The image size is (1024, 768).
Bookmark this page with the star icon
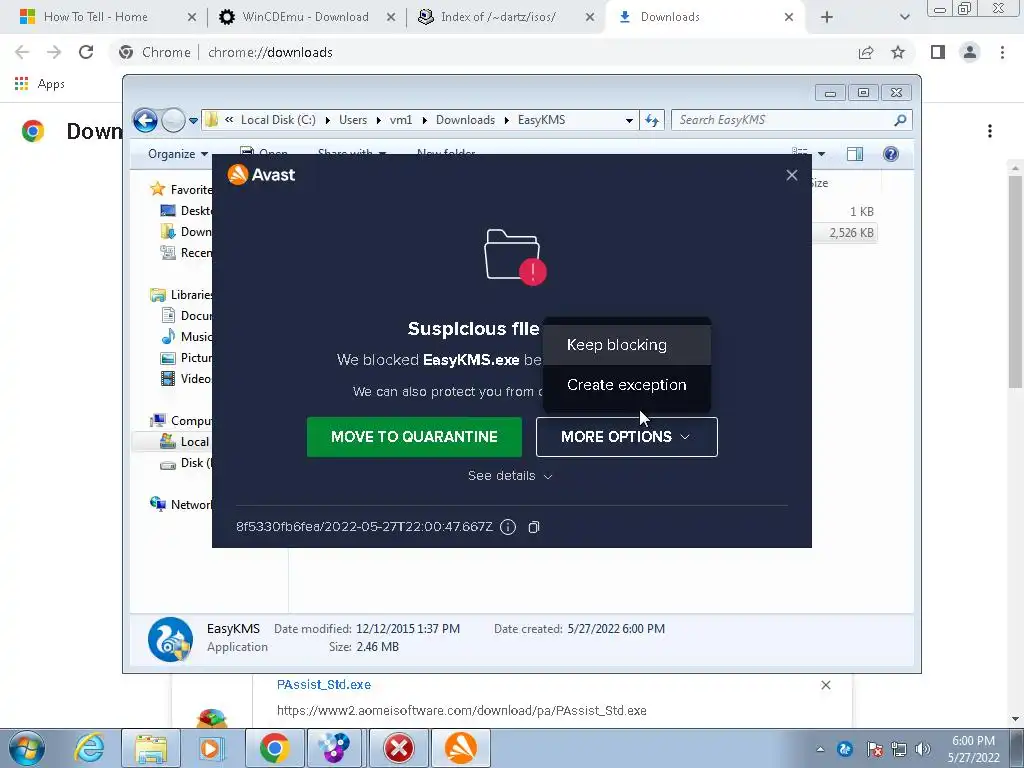(x=898, y=52)
